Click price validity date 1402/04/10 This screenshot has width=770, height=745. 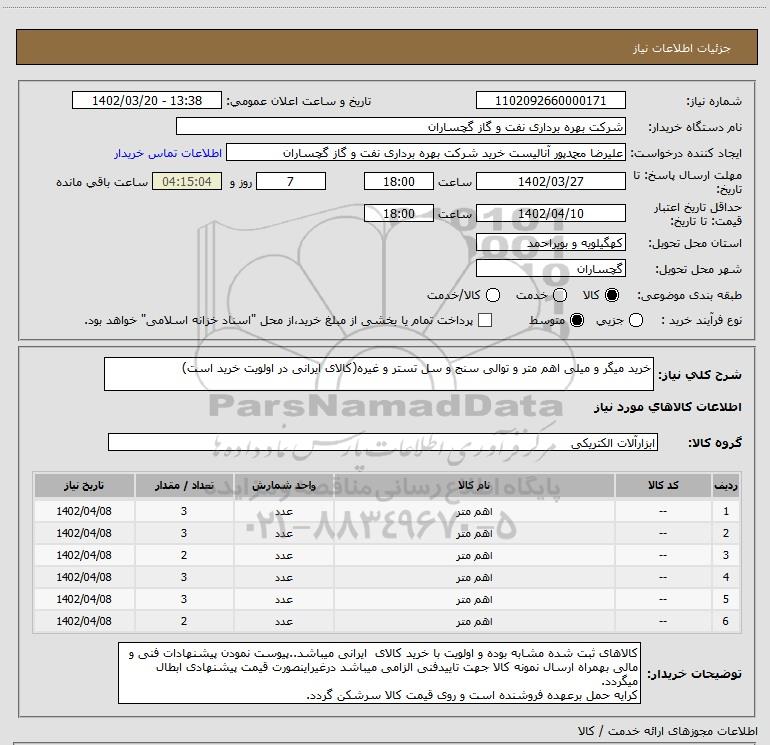(550, 213)
